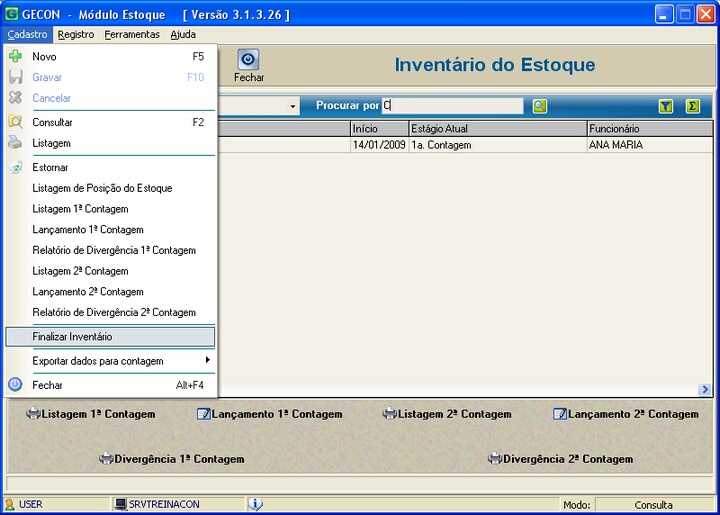Click the Início column header
The width and height of the screenshot is (720, 515).
point(379,129)
